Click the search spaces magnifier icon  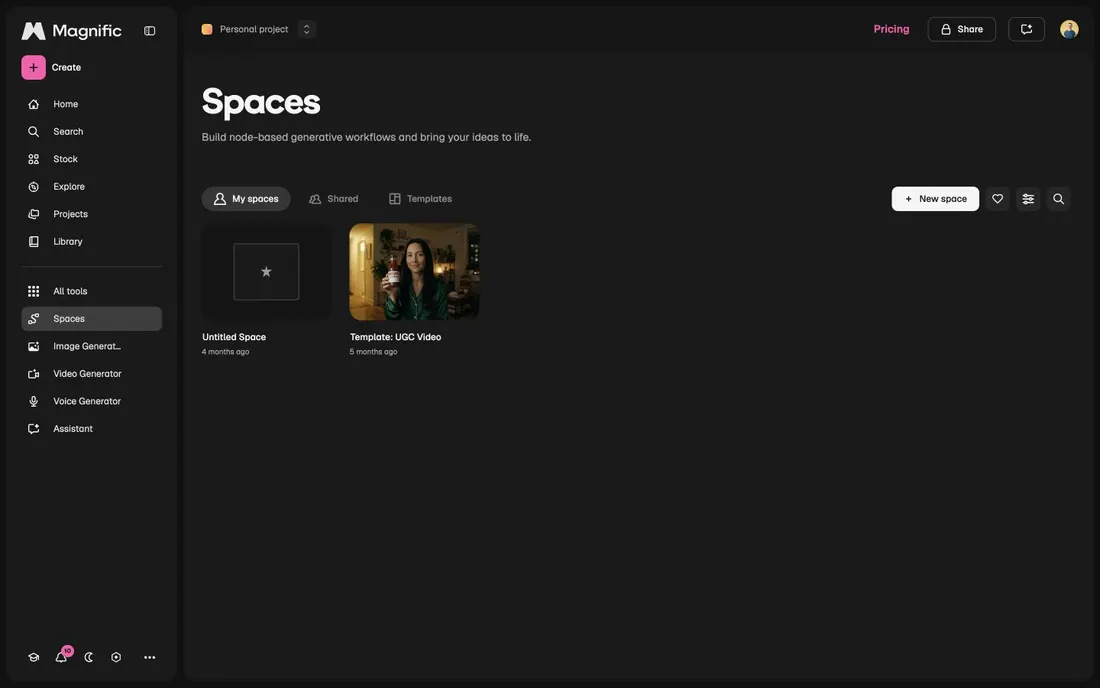[x=1058, y=198]
